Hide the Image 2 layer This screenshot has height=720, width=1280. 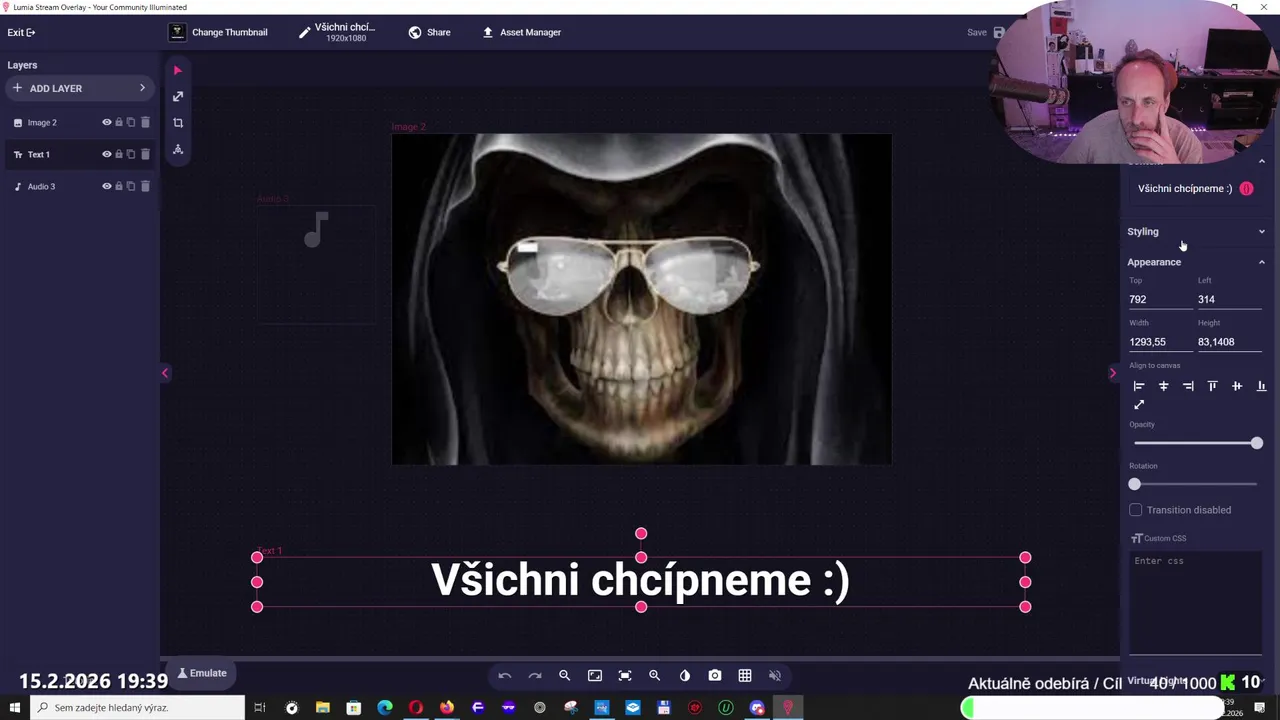106,123
